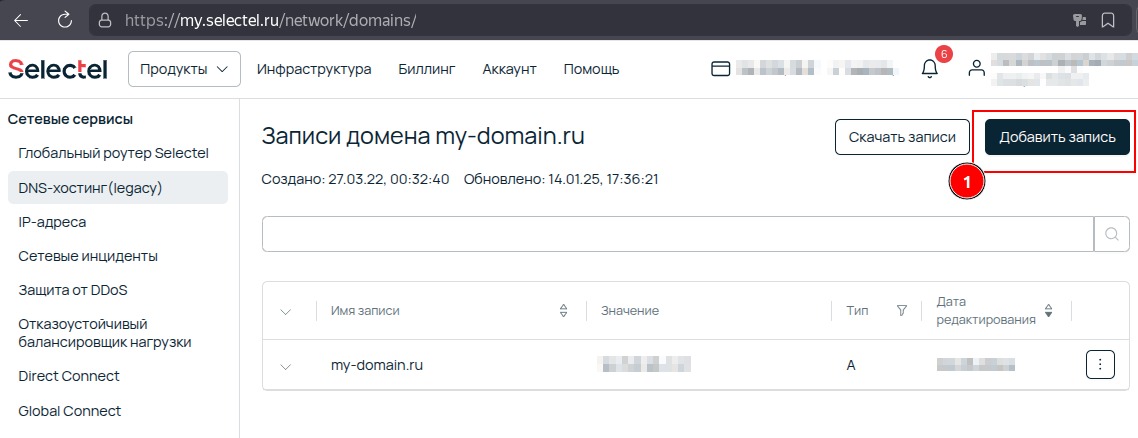1138x438 pixels.
Task: Click the user profile icon
Action: tap(977, 69)
